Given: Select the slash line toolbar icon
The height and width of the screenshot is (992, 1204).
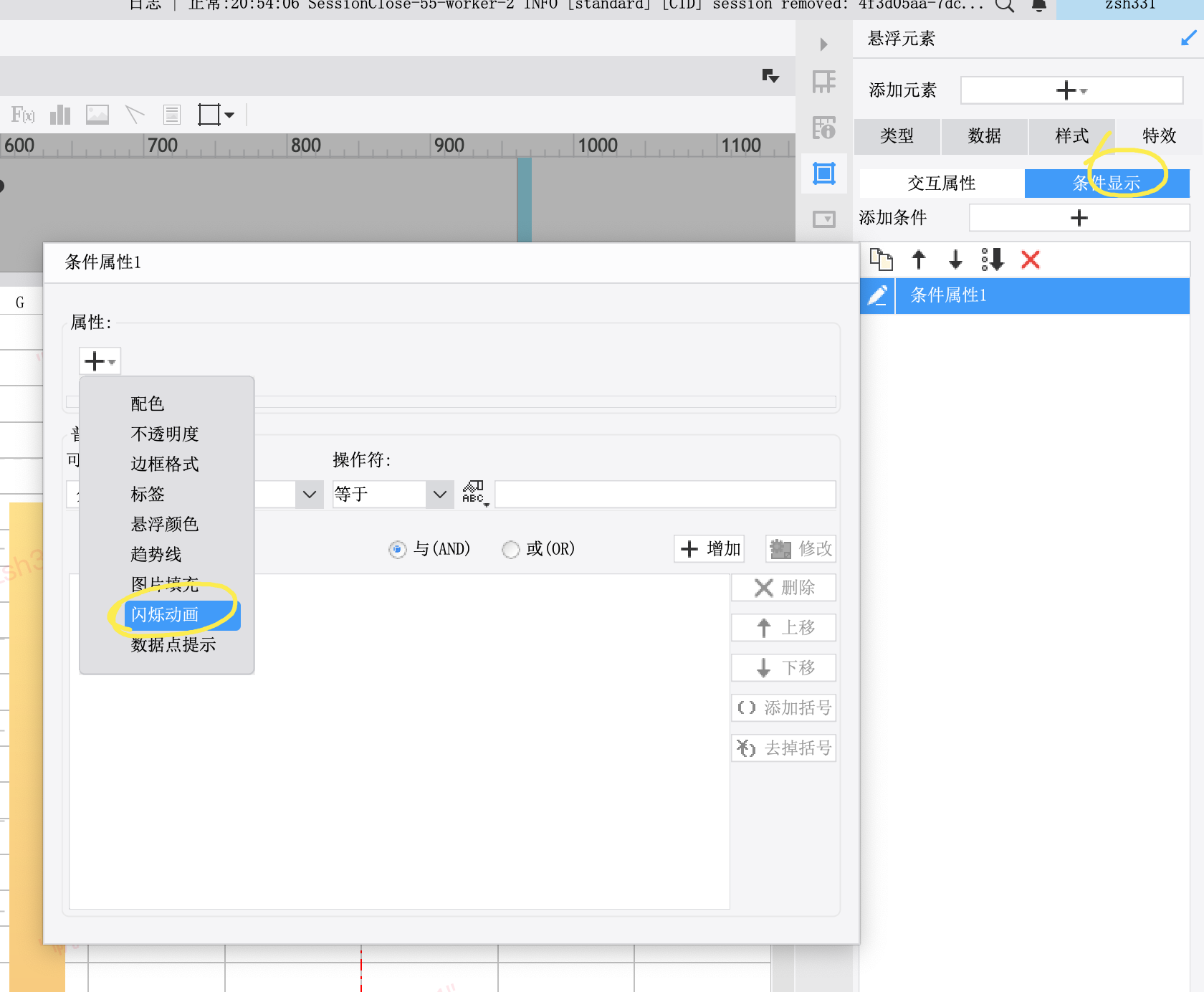Looking at the screenshot, I should 135,115.
